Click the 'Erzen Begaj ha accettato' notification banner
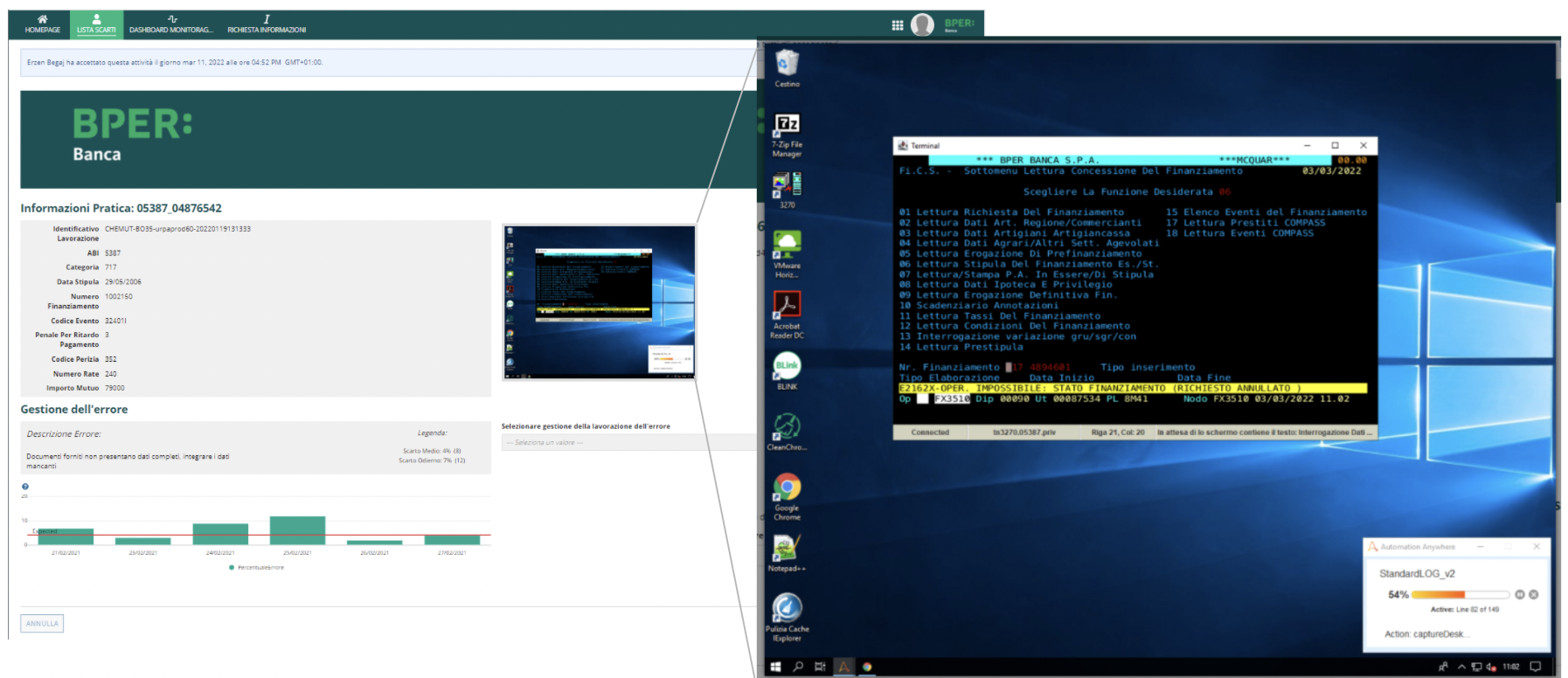Image resolution: width=1568 pixels, height=678 pixels. click(389, 62)
